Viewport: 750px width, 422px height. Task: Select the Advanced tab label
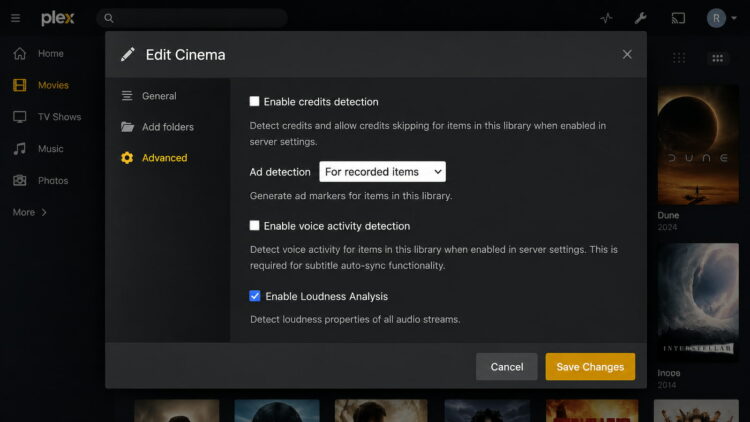pos(165,158)
